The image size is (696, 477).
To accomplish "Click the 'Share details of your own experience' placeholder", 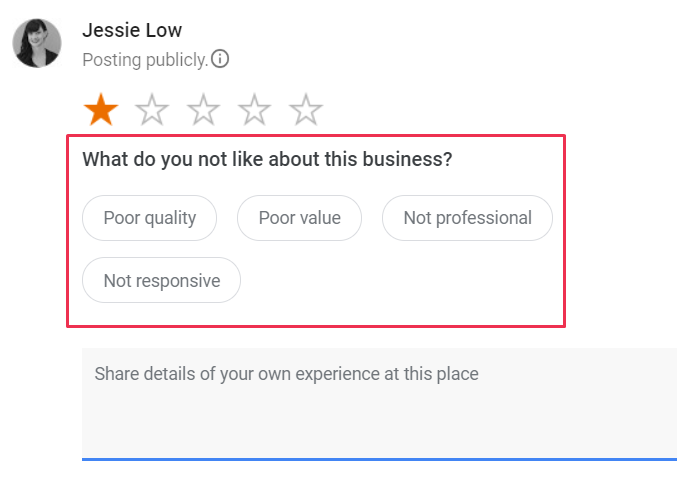I will click(x=286, y=375).
